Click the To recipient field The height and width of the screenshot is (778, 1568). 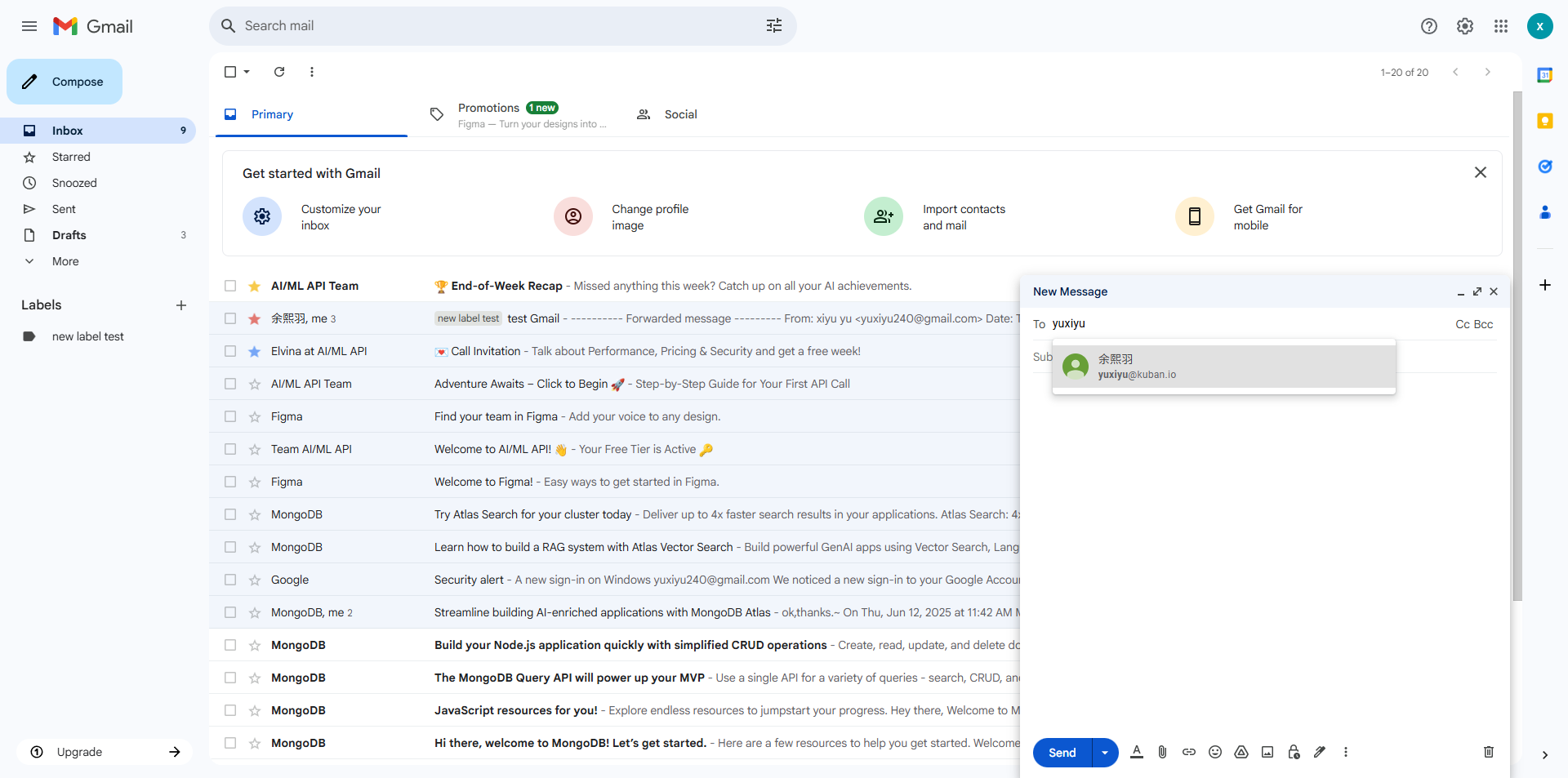click(x=1249, y=324)
